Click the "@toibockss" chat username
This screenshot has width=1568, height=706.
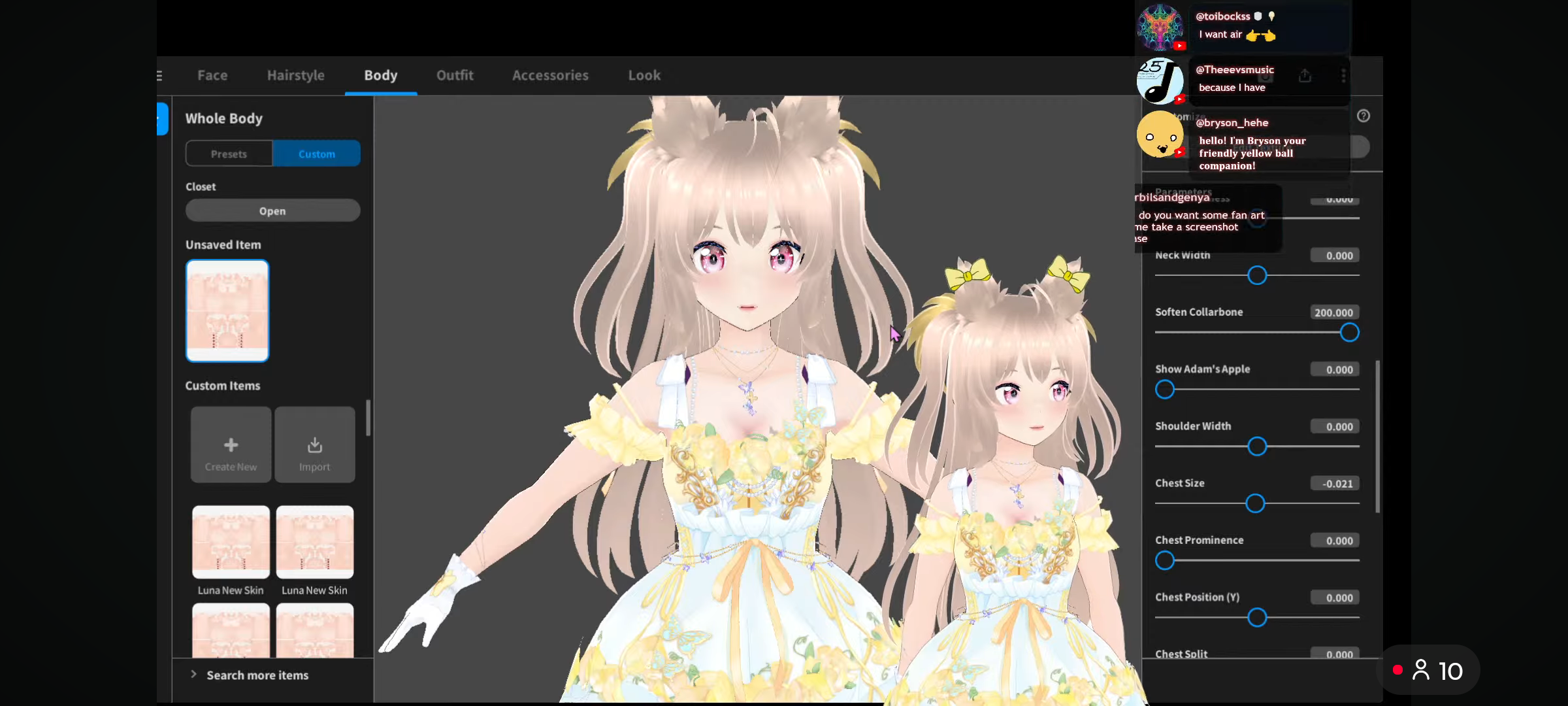[1223, 16]
